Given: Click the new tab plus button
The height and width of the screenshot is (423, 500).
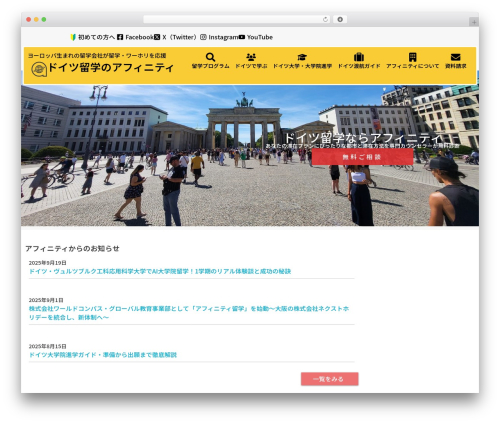Looking at the screenshot, I should [x=474, y=22].
